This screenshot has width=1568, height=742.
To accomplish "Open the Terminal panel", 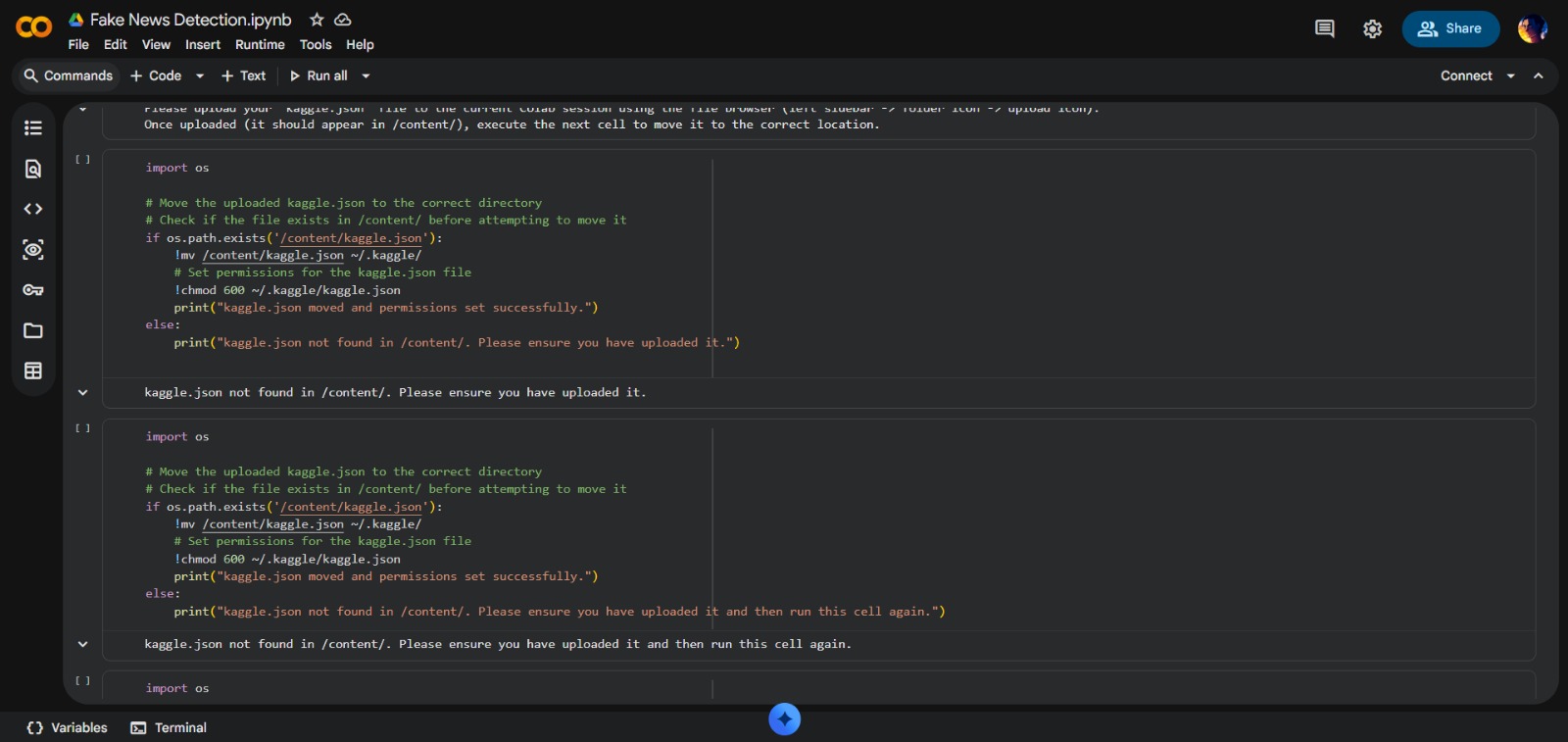I will [170, 727].
